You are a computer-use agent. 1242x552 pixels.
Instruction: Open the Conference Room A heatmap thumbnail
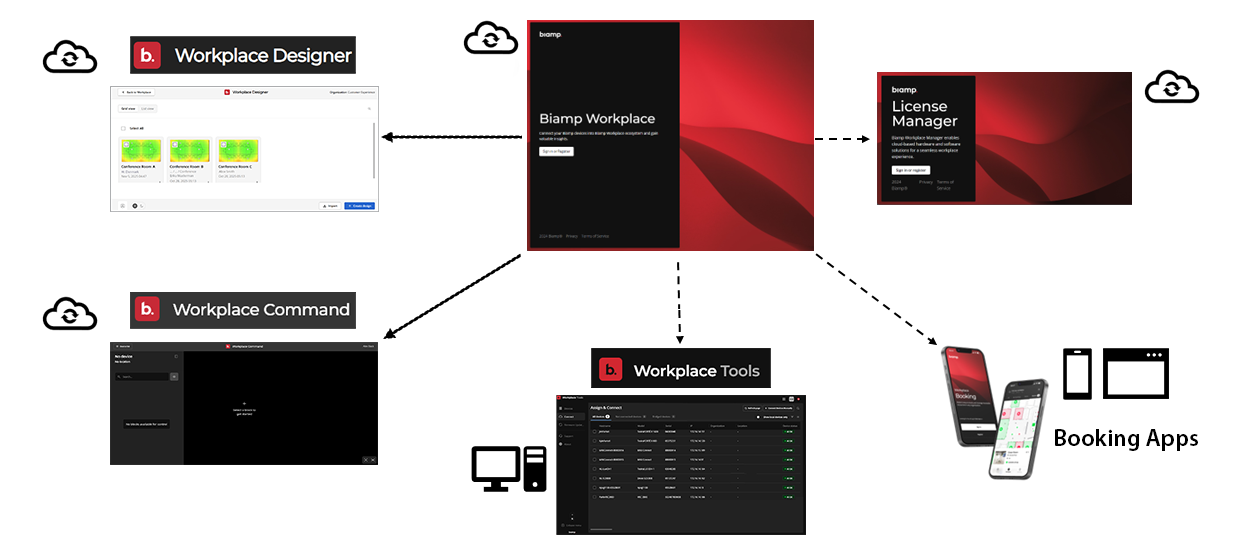tap(141, 151)
